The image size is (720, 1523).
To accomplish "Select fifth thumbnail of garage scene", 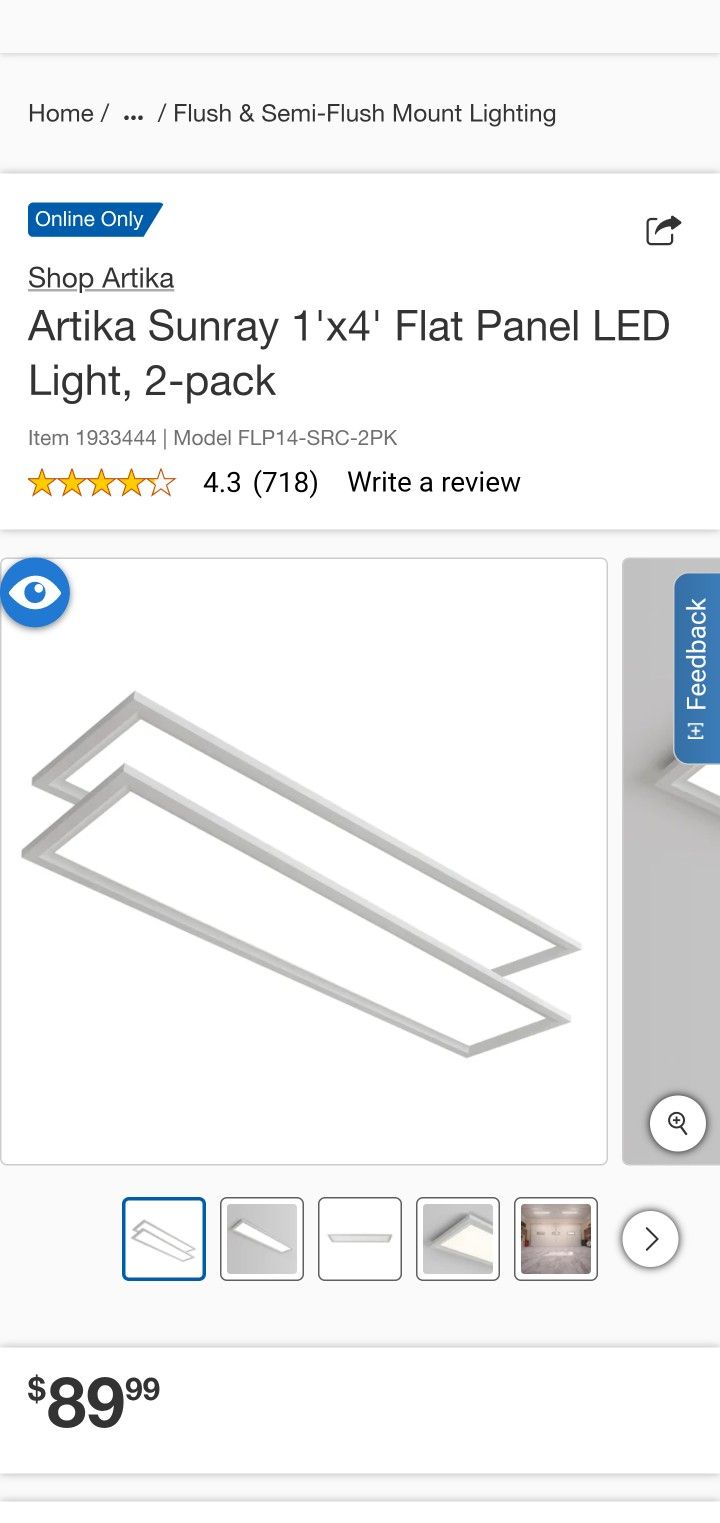I will click(556, 1239).
